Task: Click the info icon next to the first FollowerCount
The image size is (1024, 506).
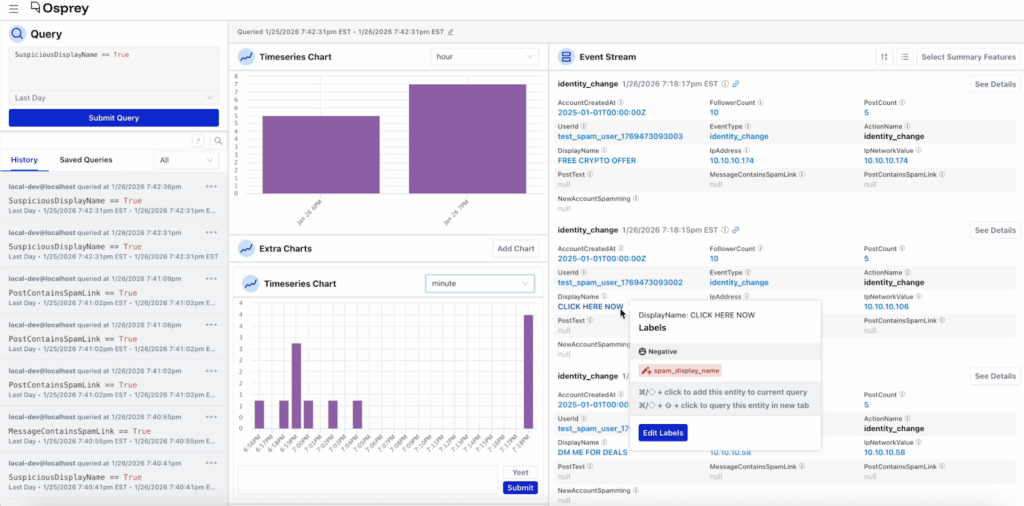Action: [x=763, y=102]
